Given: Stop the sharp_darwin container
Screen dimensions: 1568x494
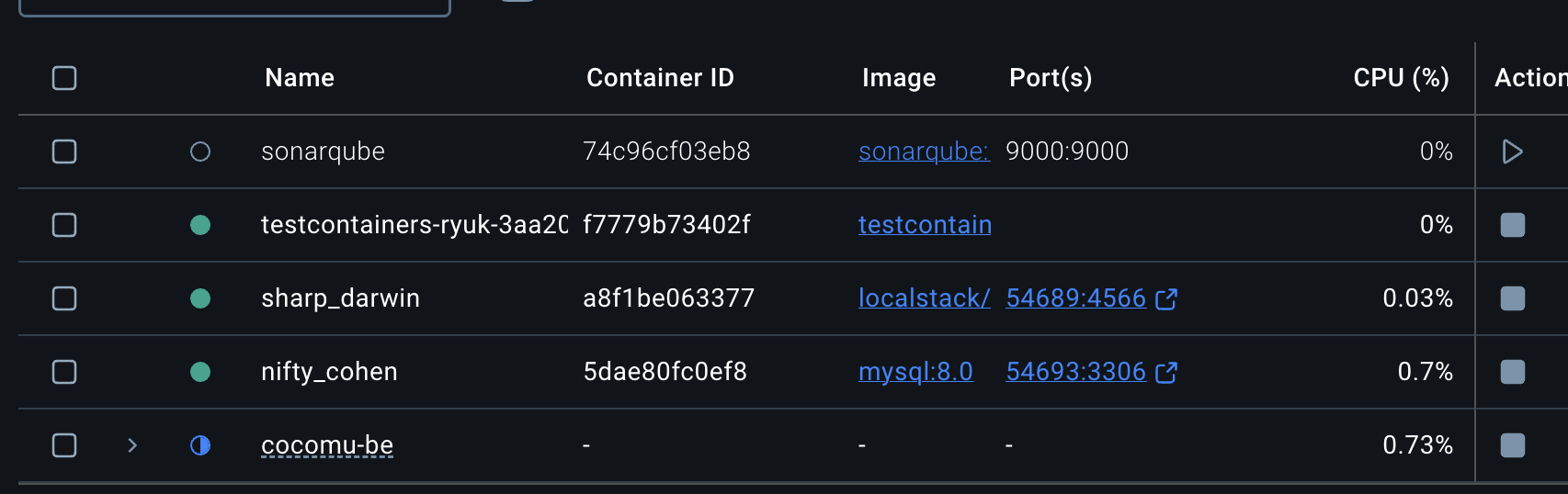Looking at the screenshot, I should click(x=1512, y=298).
